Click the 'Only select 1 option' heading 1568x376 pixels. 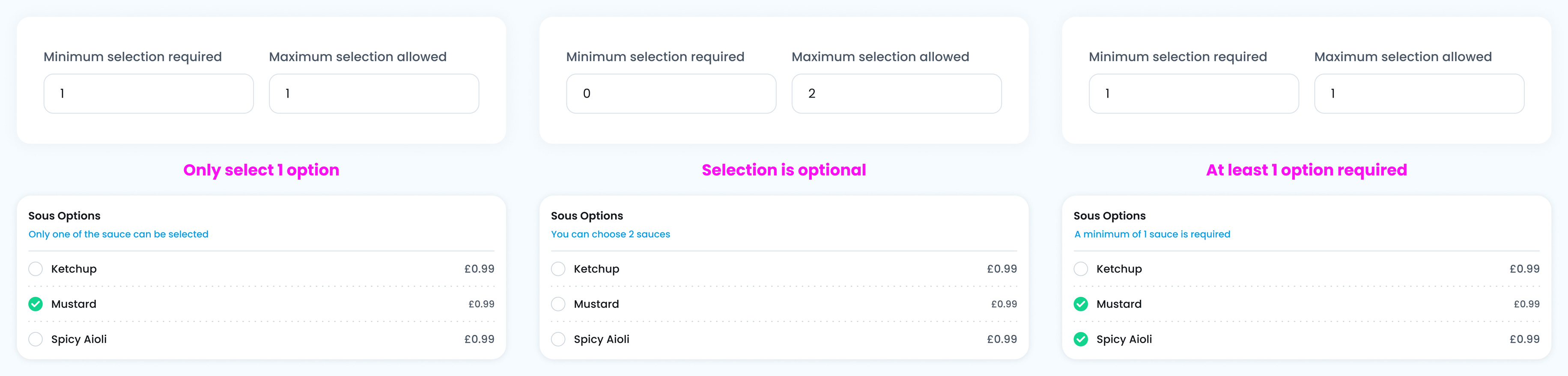[261, 170]
